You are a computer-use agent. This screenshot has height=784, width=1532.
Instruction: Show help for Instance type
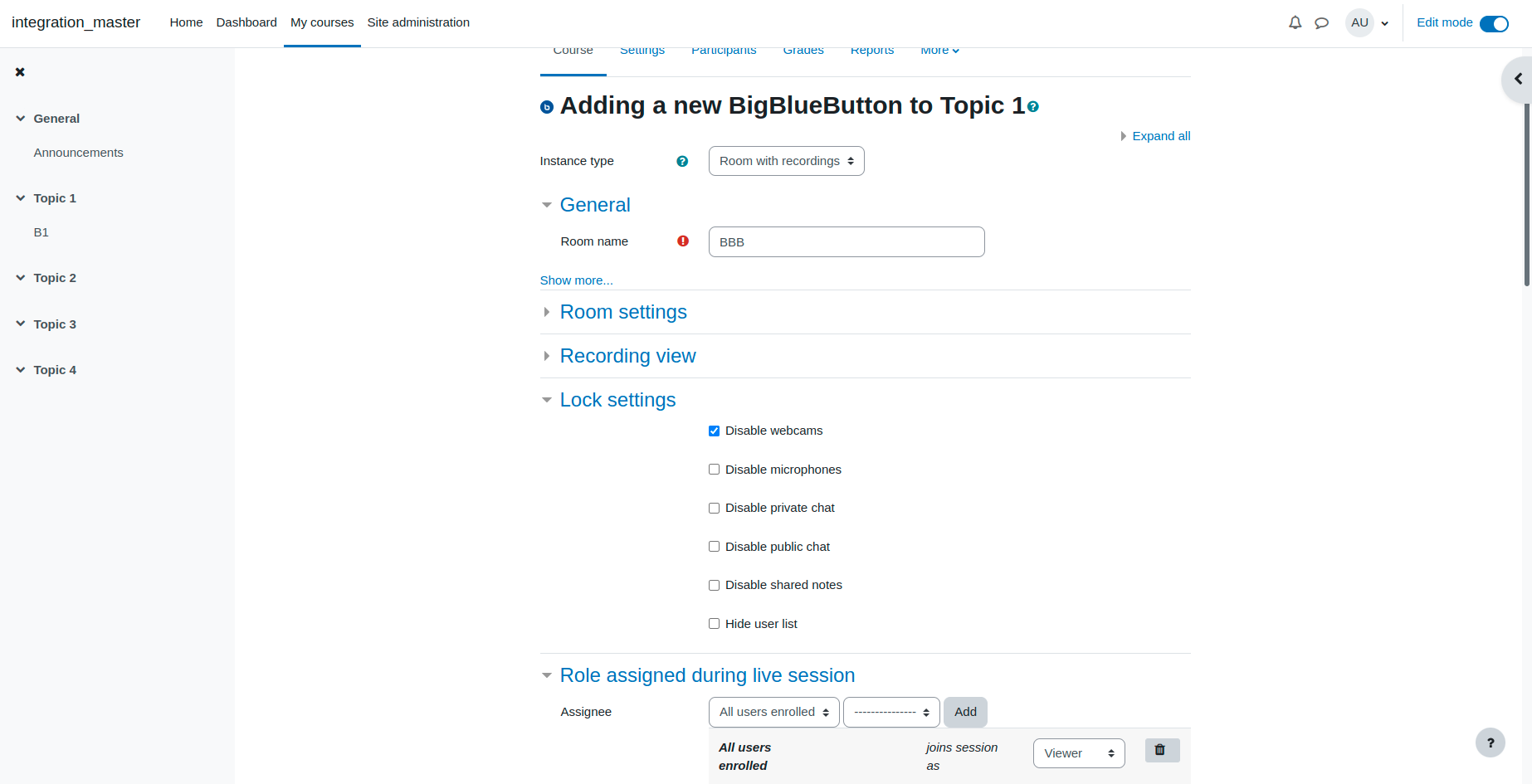point(682,161)
